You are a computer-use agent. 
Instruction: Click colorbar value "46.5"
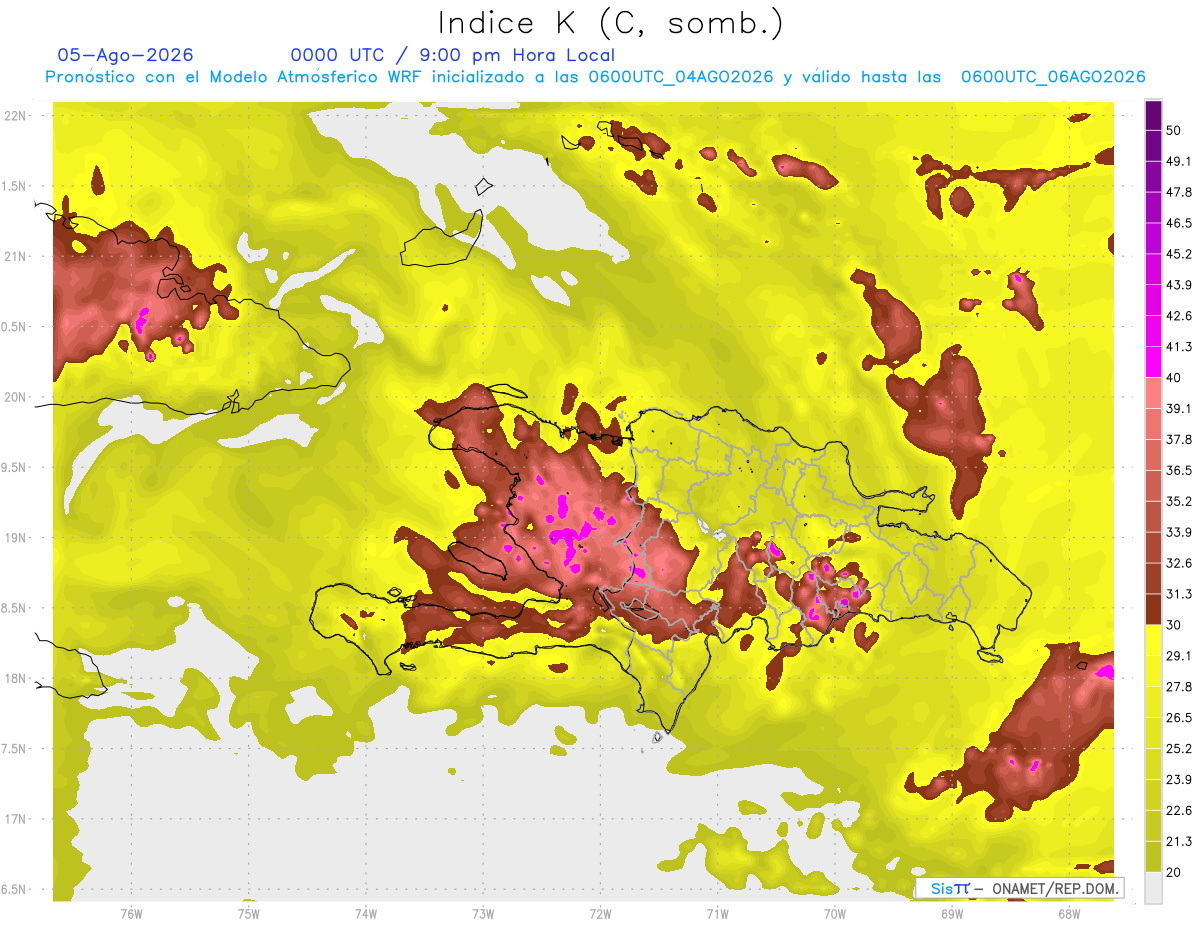click(1179, 224)
